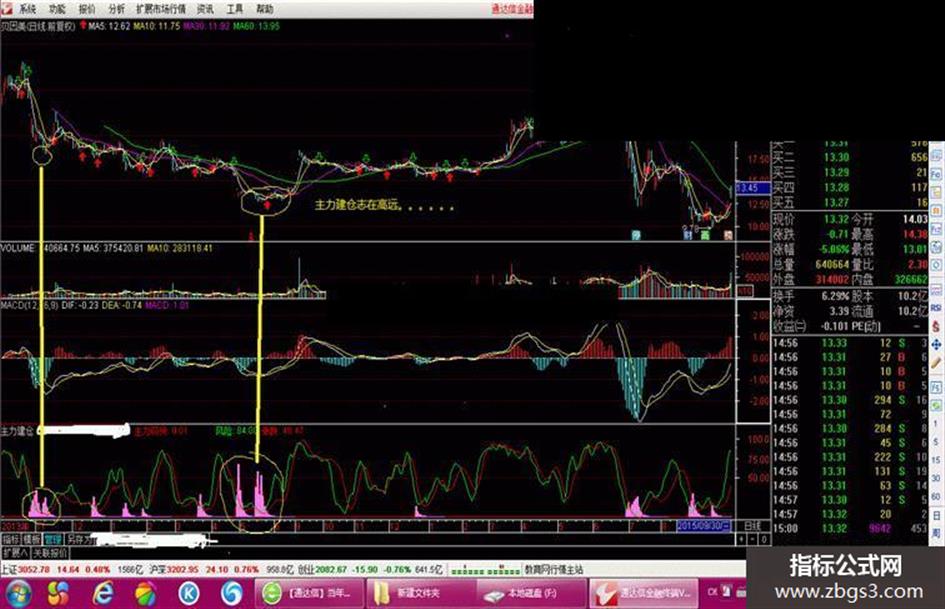945x609 pixels.
Task: Open the blue swirl browser icon on taskbar
Action: coord(231,594)
